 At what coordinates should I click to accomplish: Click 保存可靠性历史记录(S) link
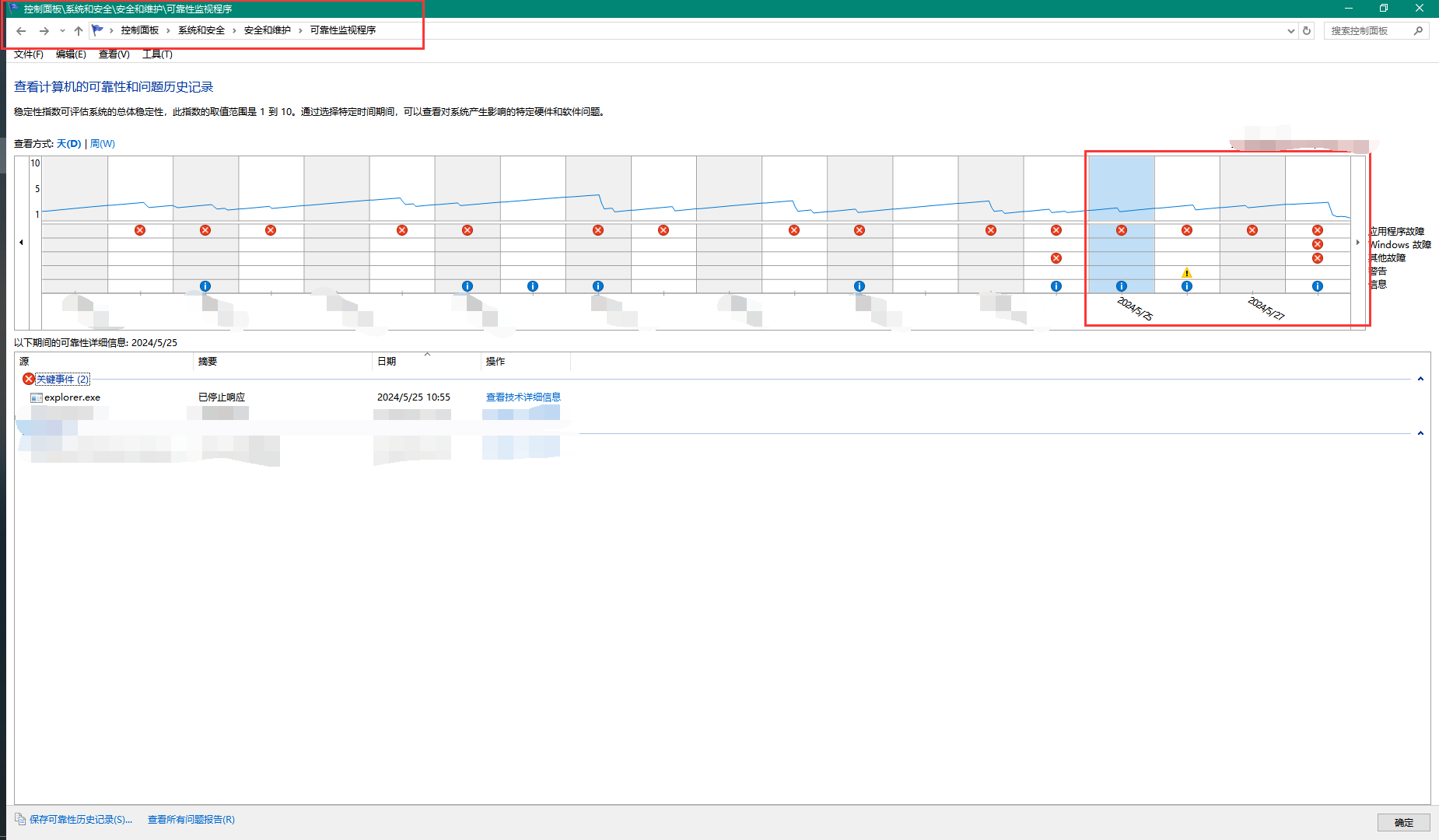[81, 820]
